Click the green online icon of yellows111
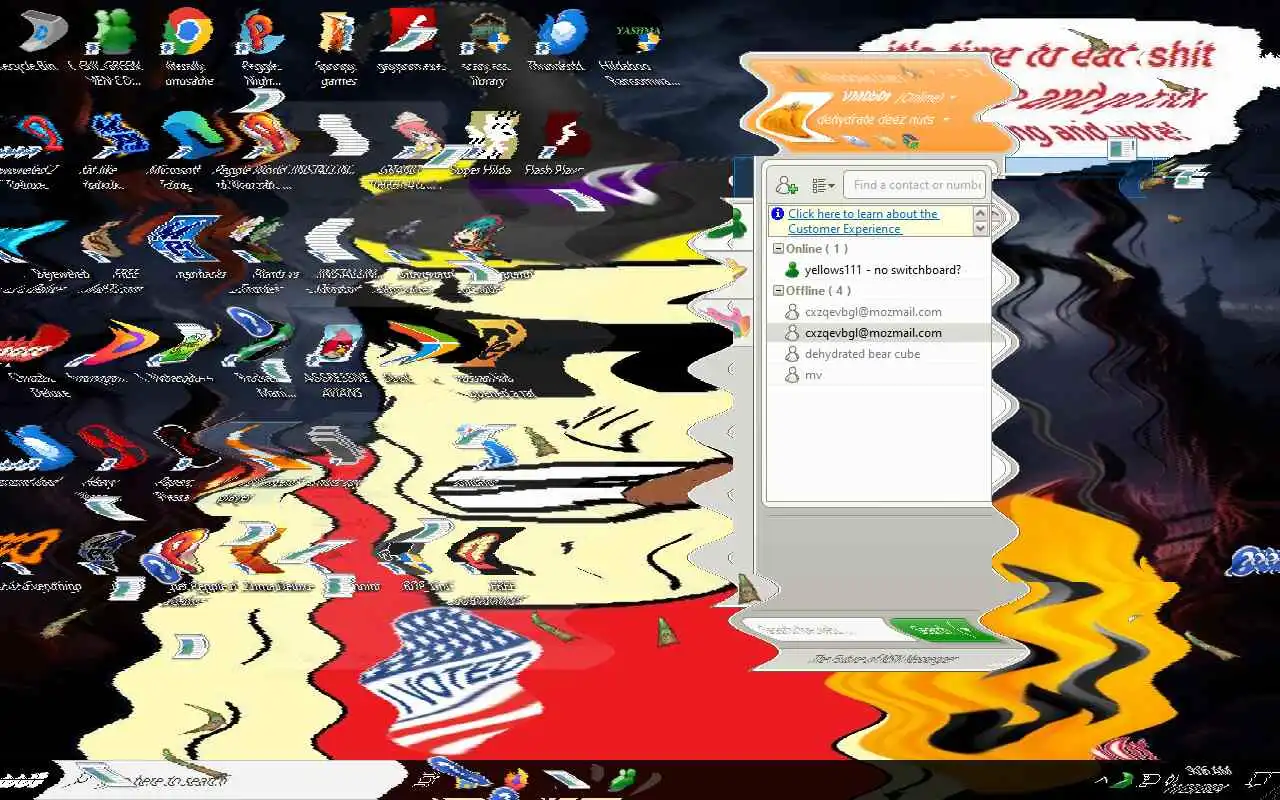 coord(792,270)
